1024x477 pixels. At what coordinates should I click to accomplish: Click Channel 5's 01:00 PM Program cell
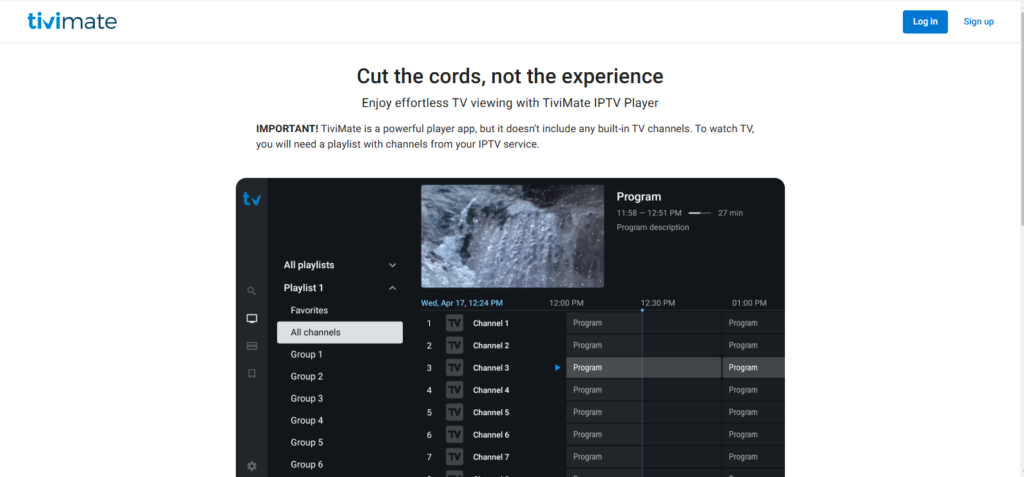[754, 412]
